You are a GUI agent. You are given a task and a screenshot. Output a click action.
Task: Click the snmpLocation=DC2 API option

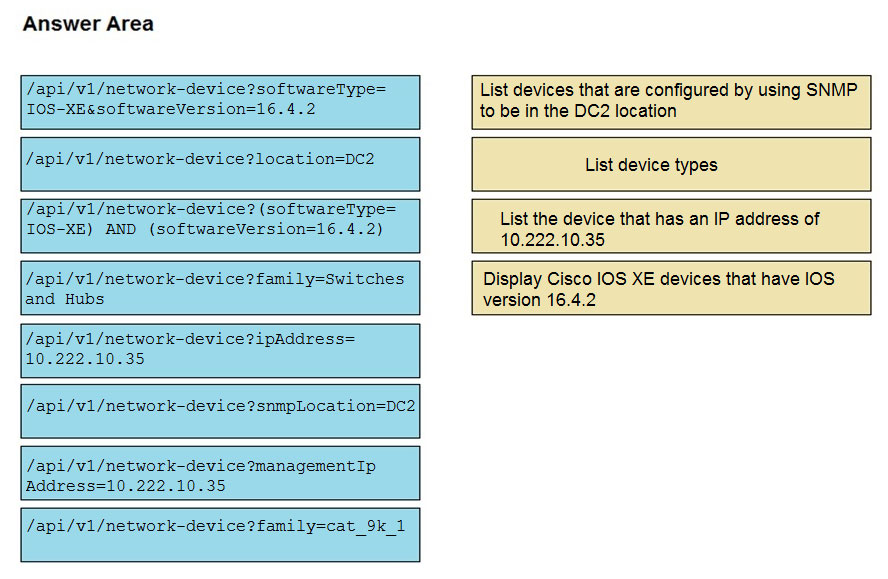(x=220, y=411)
